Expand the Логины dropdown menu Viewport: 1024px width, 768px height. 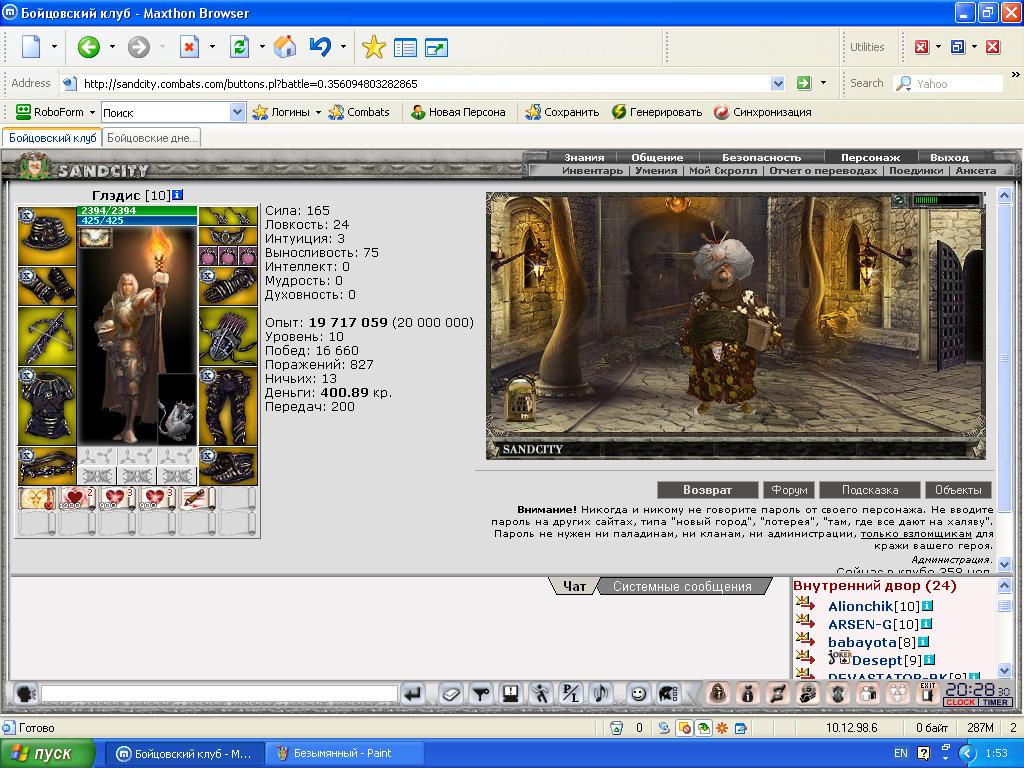click(318, 112)
